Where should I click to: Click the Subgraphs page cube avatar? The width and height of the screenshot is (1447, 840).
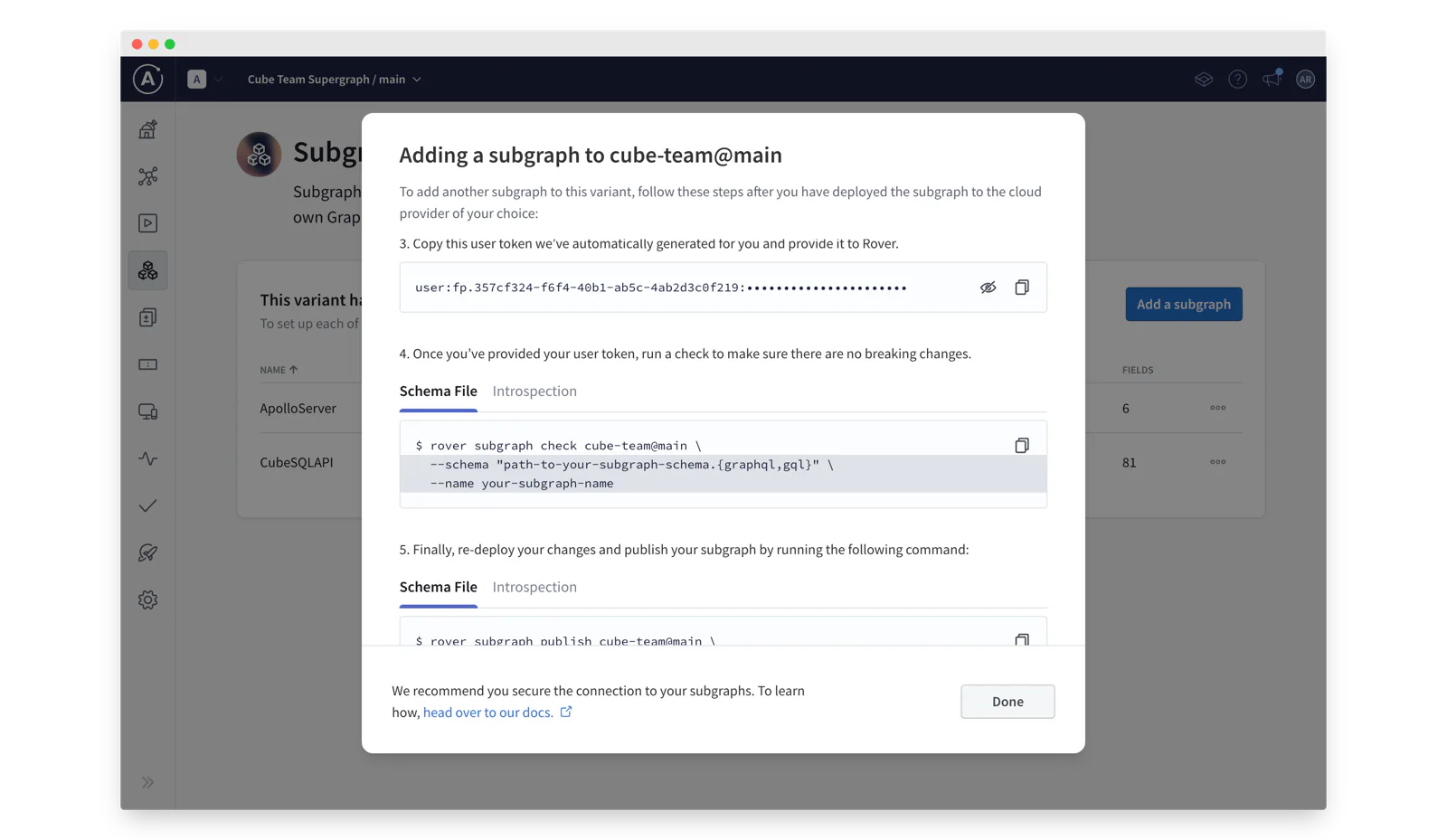click(x=259, y=155)
